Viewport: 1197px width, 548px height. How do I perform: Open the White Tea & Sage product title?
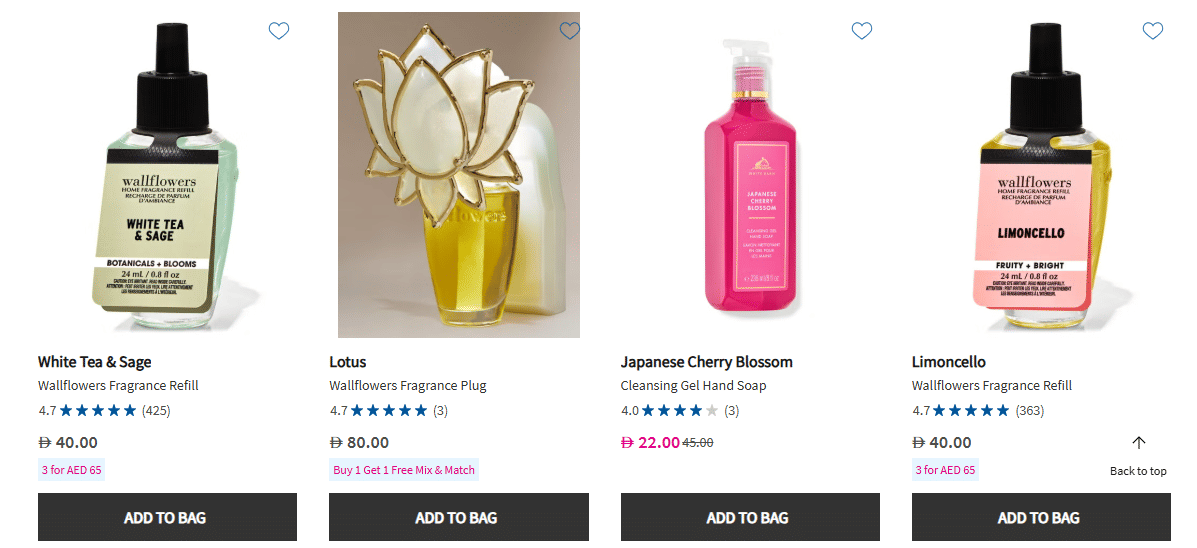pos(95,362)
